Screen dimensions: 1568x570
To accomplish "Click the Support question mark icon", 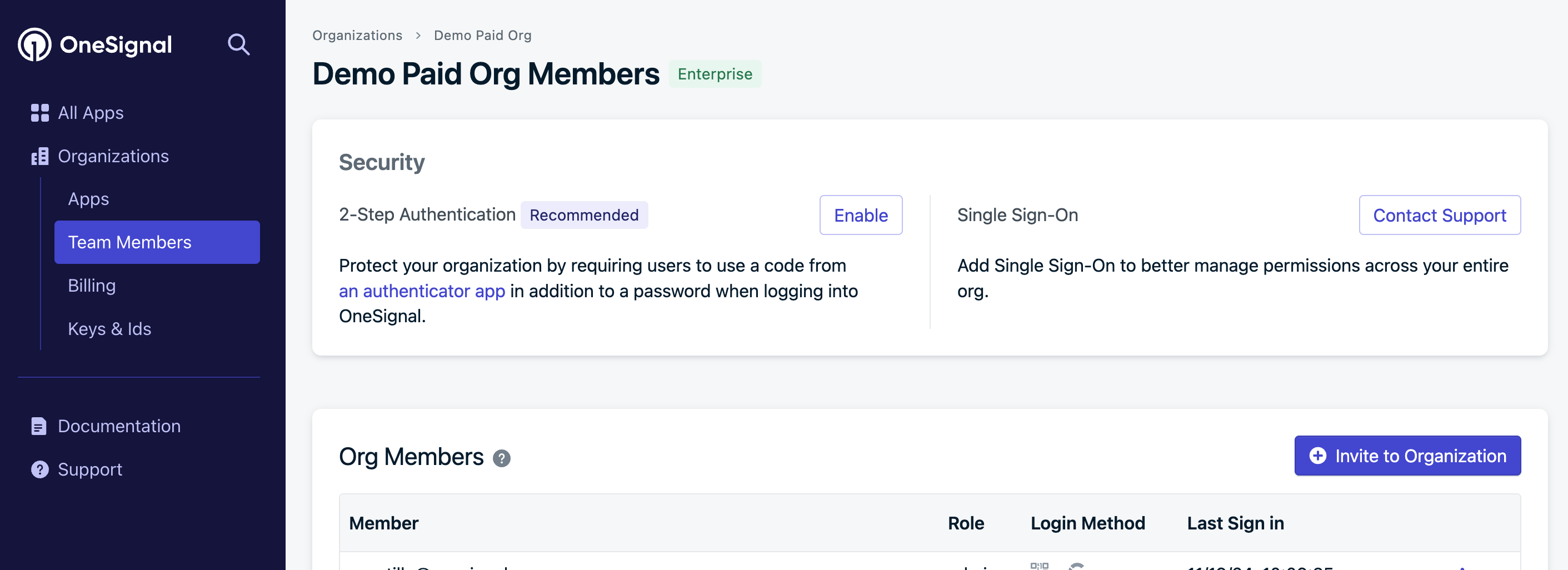I will coord(39,469).
